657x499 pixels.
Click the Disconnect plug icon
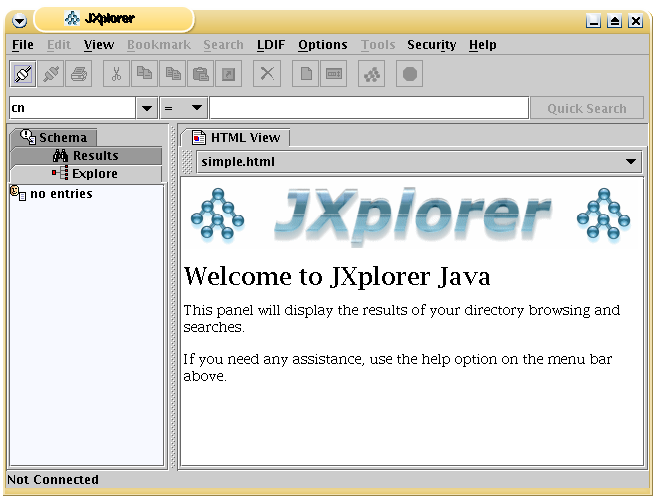click(51, 74)
